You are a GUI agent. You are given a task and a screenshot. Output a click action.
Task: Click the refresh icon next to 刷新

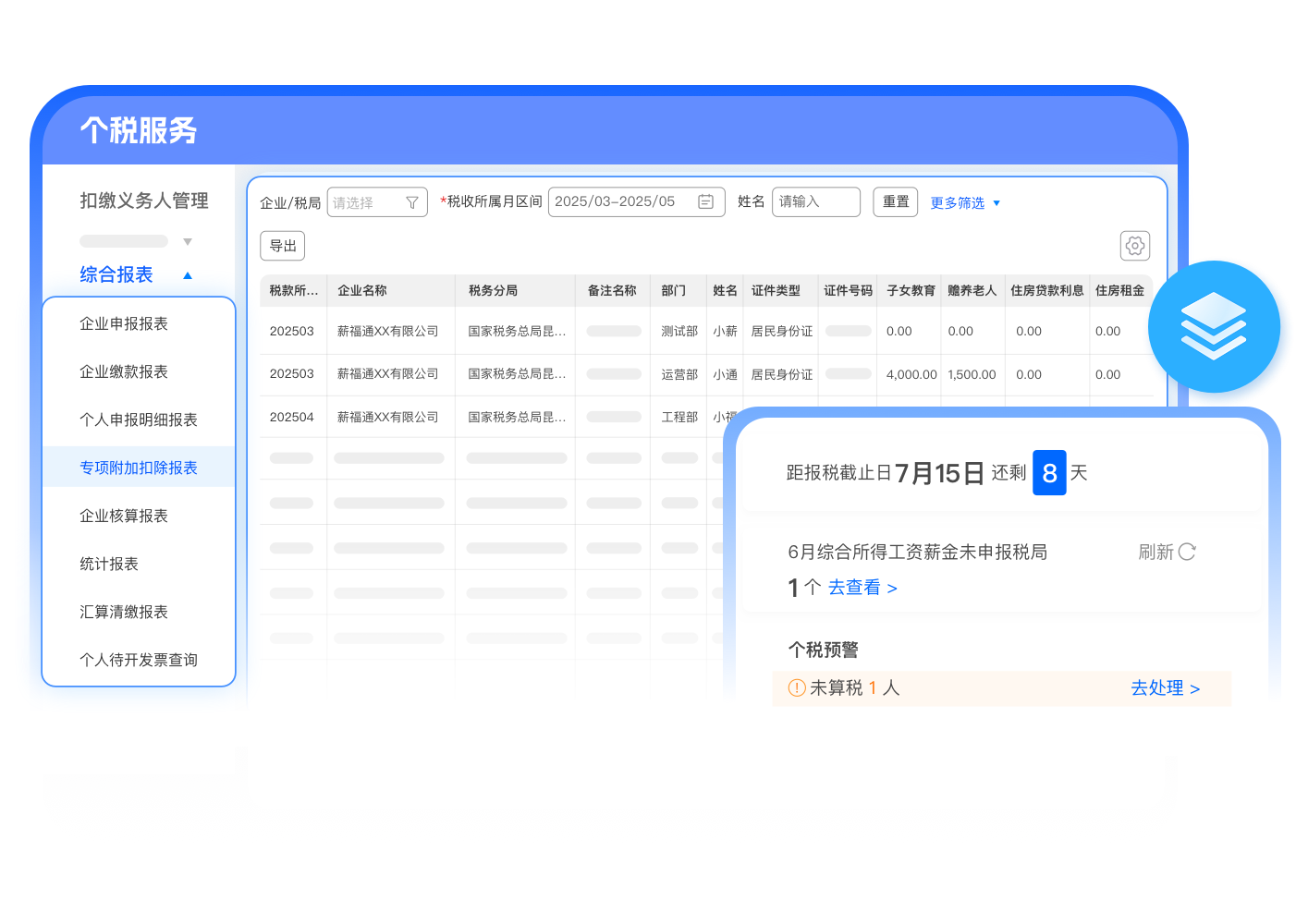(1188, 552)
